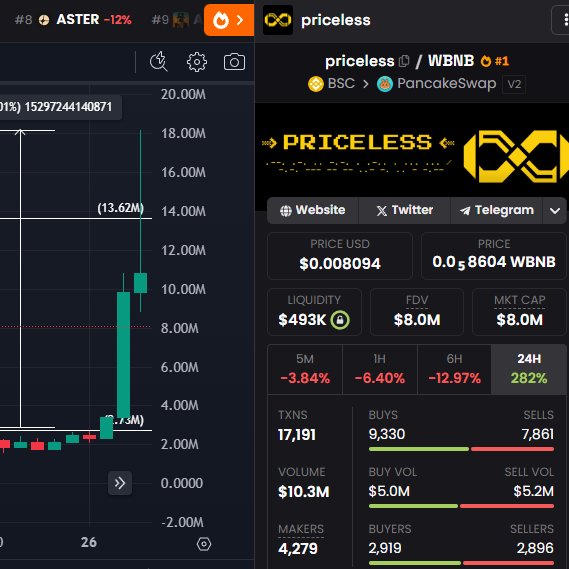Click the buys versus sells ratio bar
The image size is (569, 569).
[x=461, y=449]
